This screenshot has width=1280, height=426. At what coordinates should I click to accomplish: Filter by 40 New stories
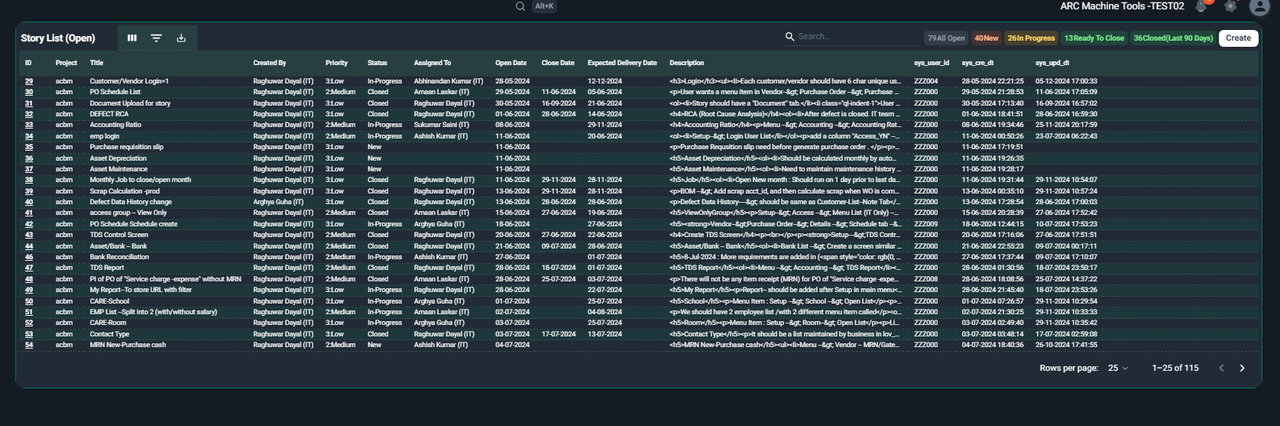[x=986, y=38]
